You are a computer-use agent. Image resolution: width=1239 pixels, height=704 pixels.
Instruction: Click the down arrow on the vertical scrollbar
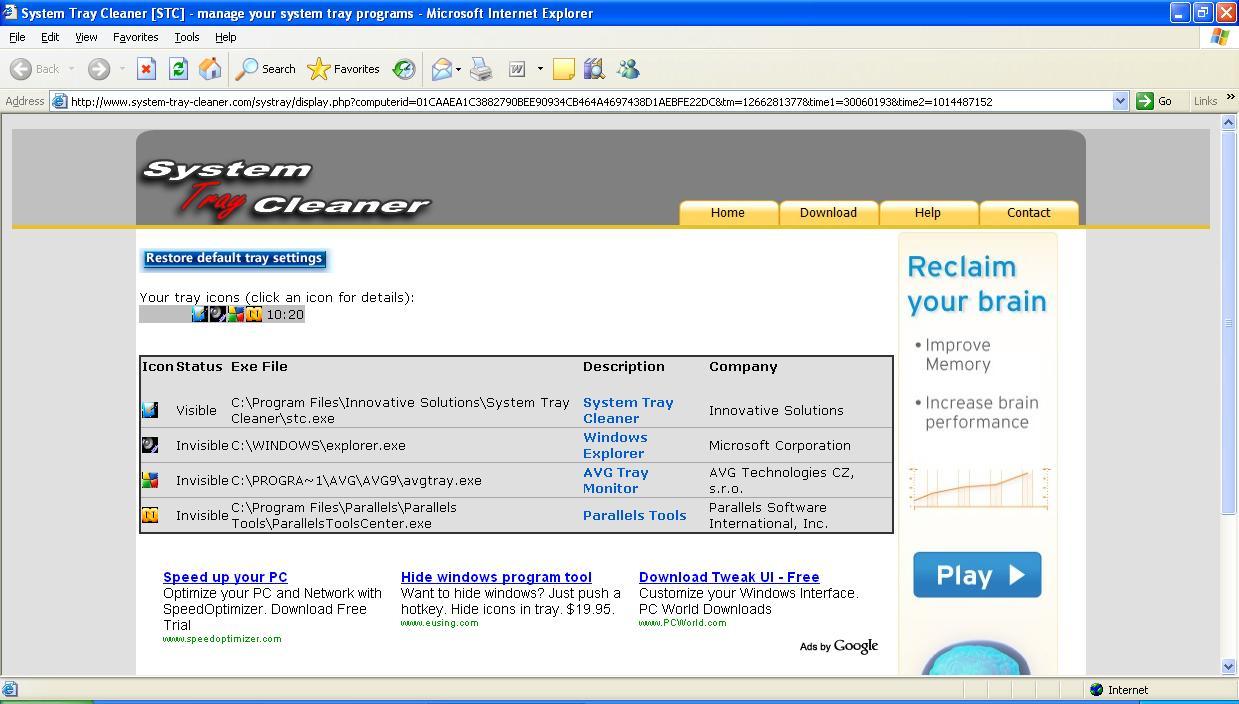pos(1227,666)
